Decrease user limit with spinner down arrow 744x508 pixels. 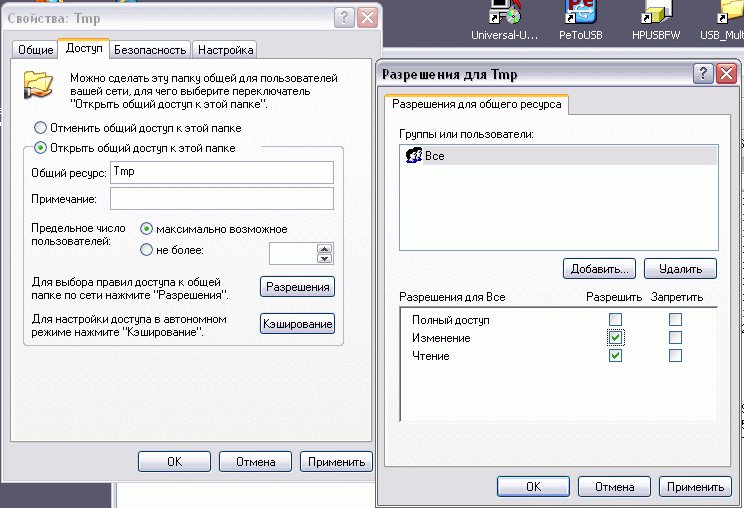[x=324, y=257]
